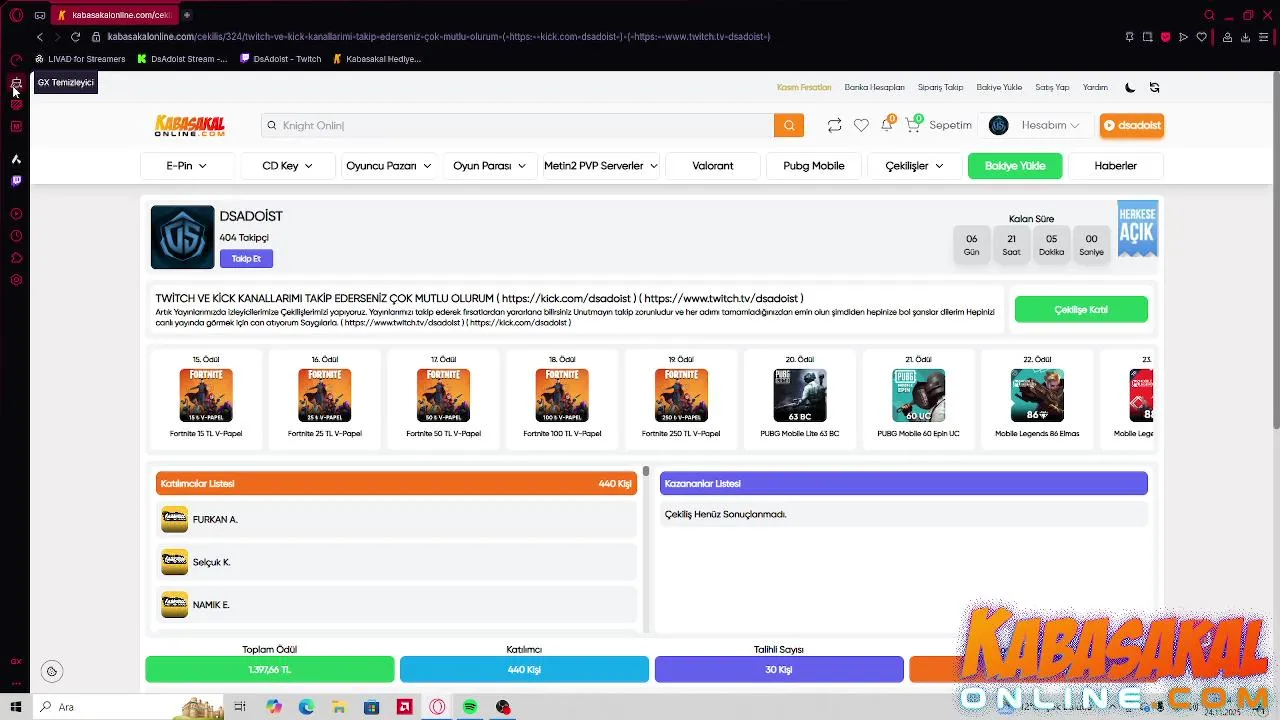
Task: Open Spotify from the taskbar
Action: pos(470,707)
